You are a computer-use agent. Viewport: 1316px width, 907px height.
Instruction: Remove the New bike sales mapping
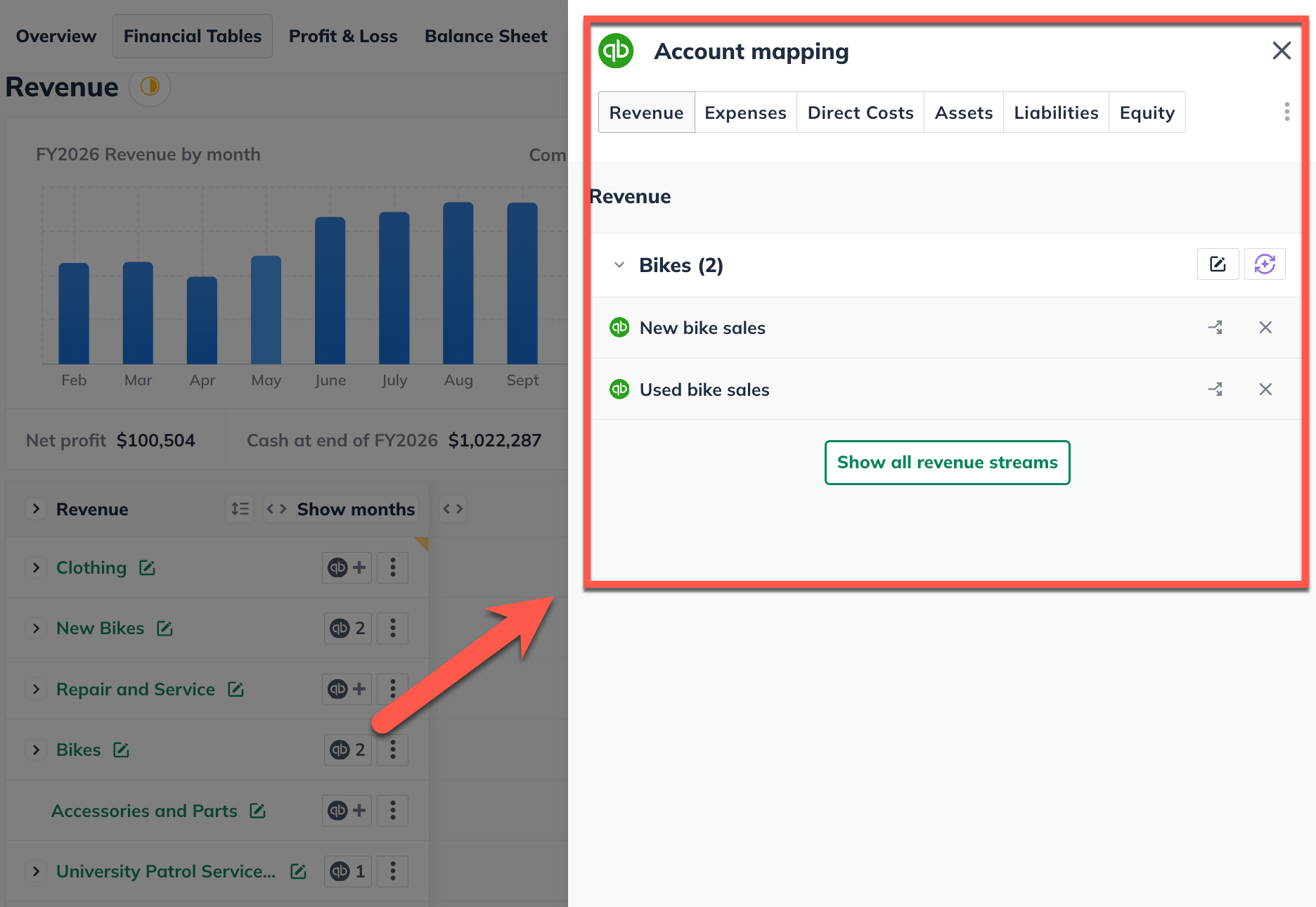pyautogui.click(x=1265, y=328)
